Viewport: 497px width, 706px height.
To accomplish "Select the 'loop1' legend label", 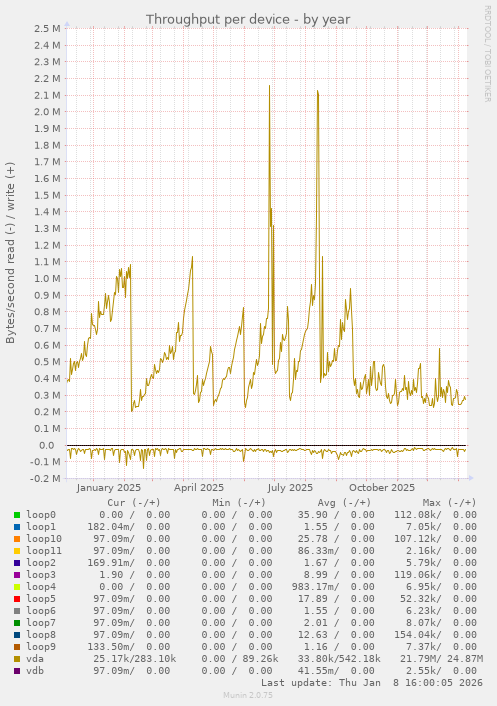I will tap(41, 527).
